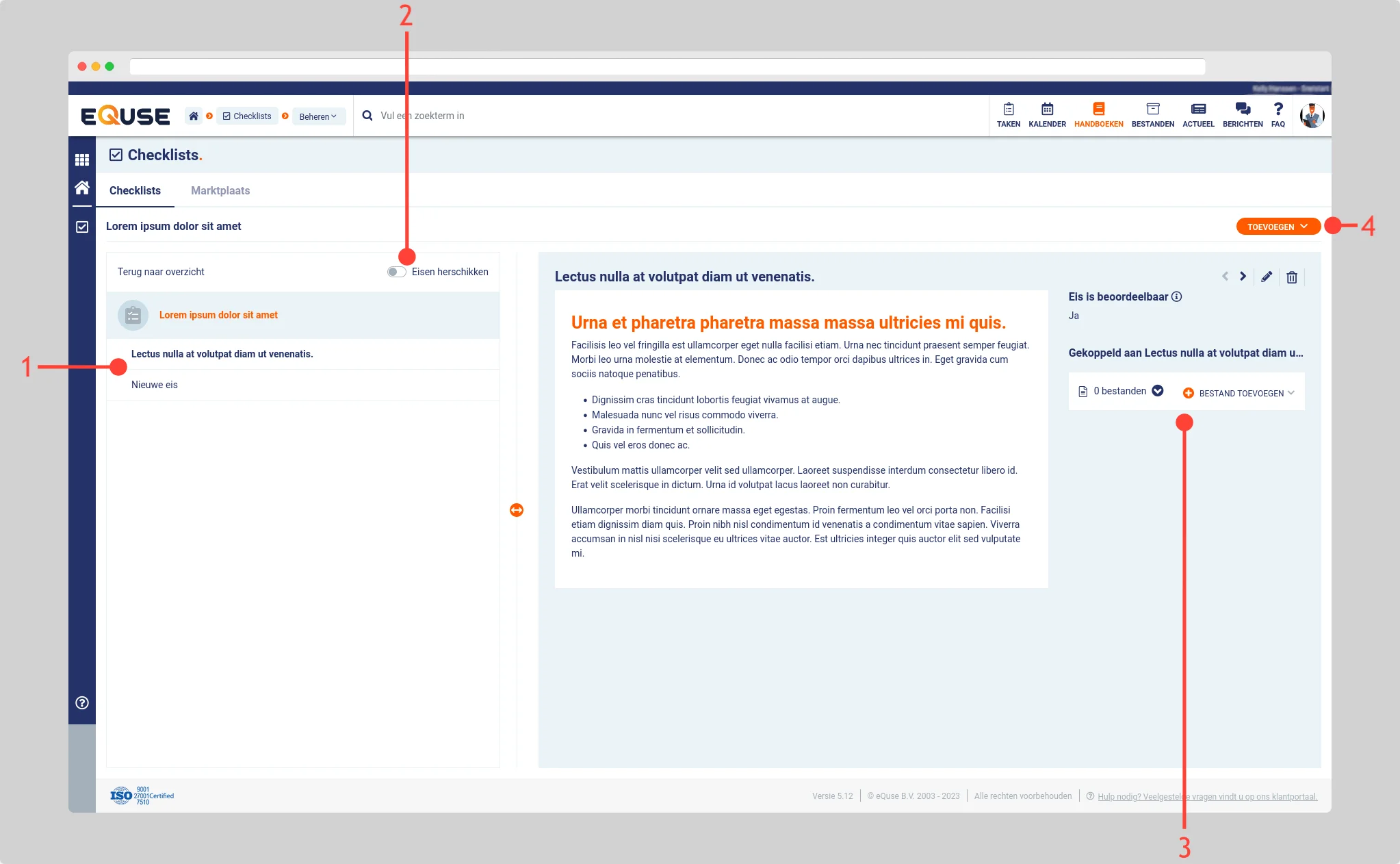1400x864 pixels.
Task: Click the sidebar help question mark icon
Action: [x=82, y=702]
